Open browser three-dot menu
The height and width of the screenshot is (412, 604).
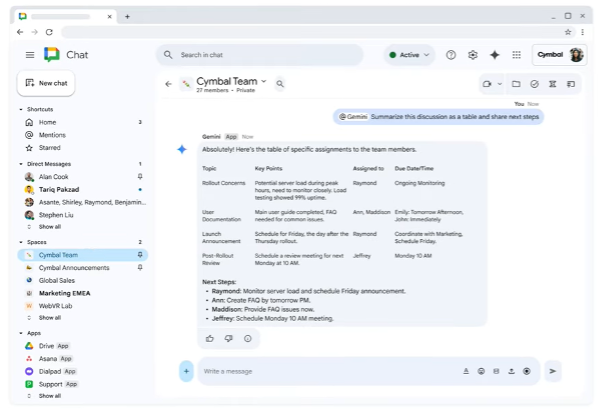582,32
